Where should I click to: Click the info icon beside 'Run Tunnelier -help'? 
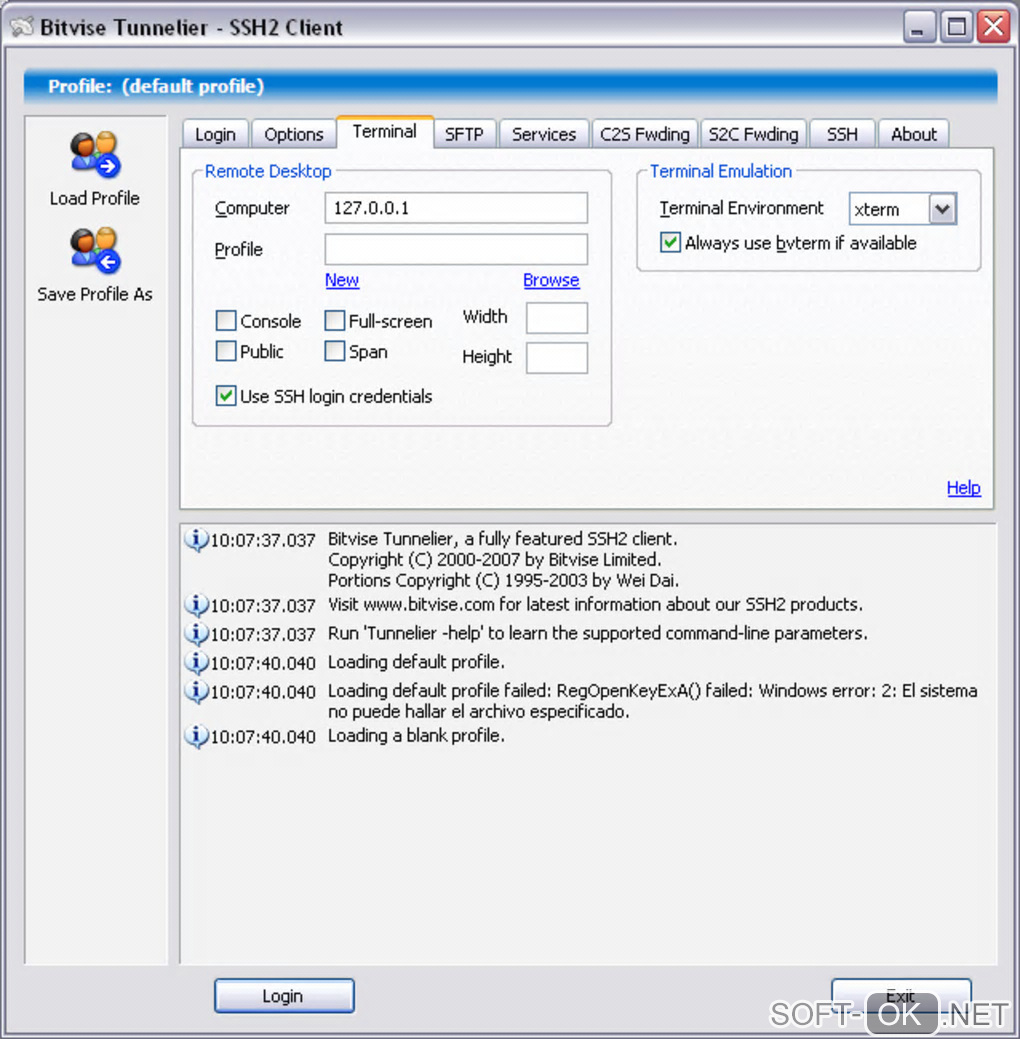(x=196, y=633)
